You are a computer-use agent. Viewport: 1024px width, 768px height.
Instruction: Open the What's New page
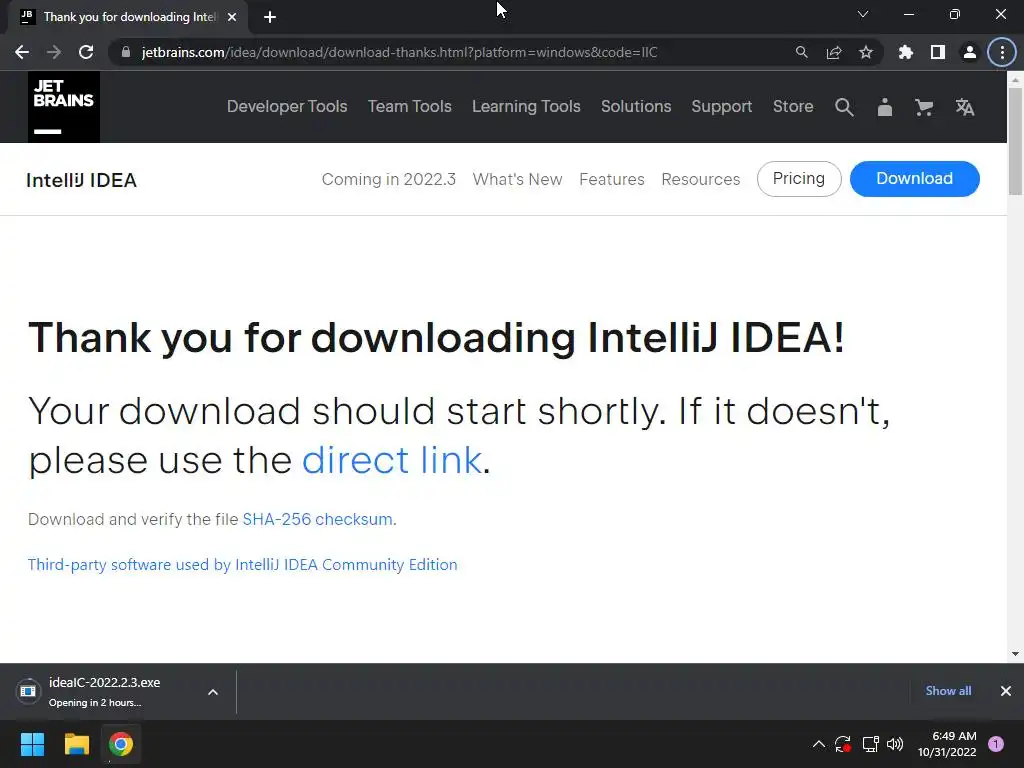point(517,179)
